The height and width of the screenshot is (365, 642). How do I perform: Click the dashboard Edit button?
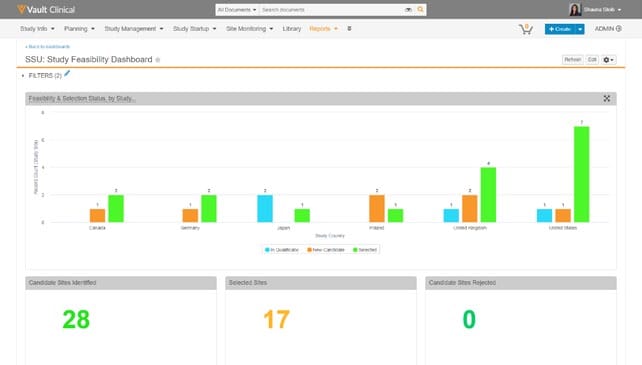(592, 60)
